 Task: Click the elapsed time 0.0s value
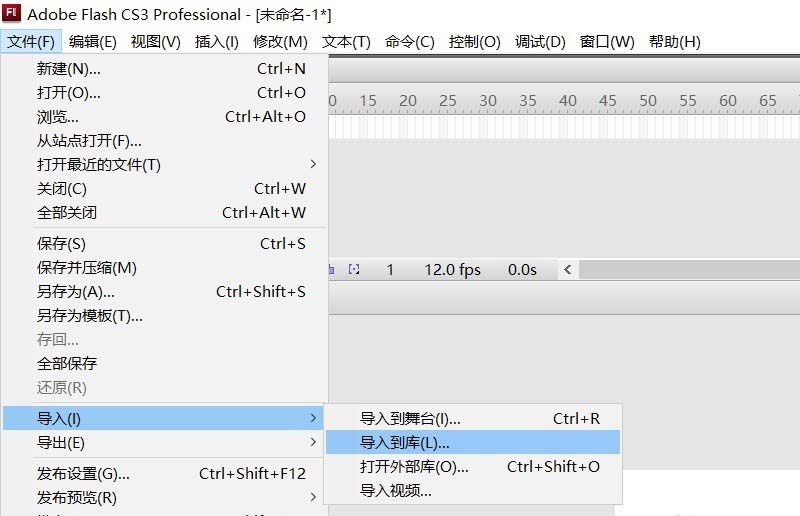coord(522,269)
